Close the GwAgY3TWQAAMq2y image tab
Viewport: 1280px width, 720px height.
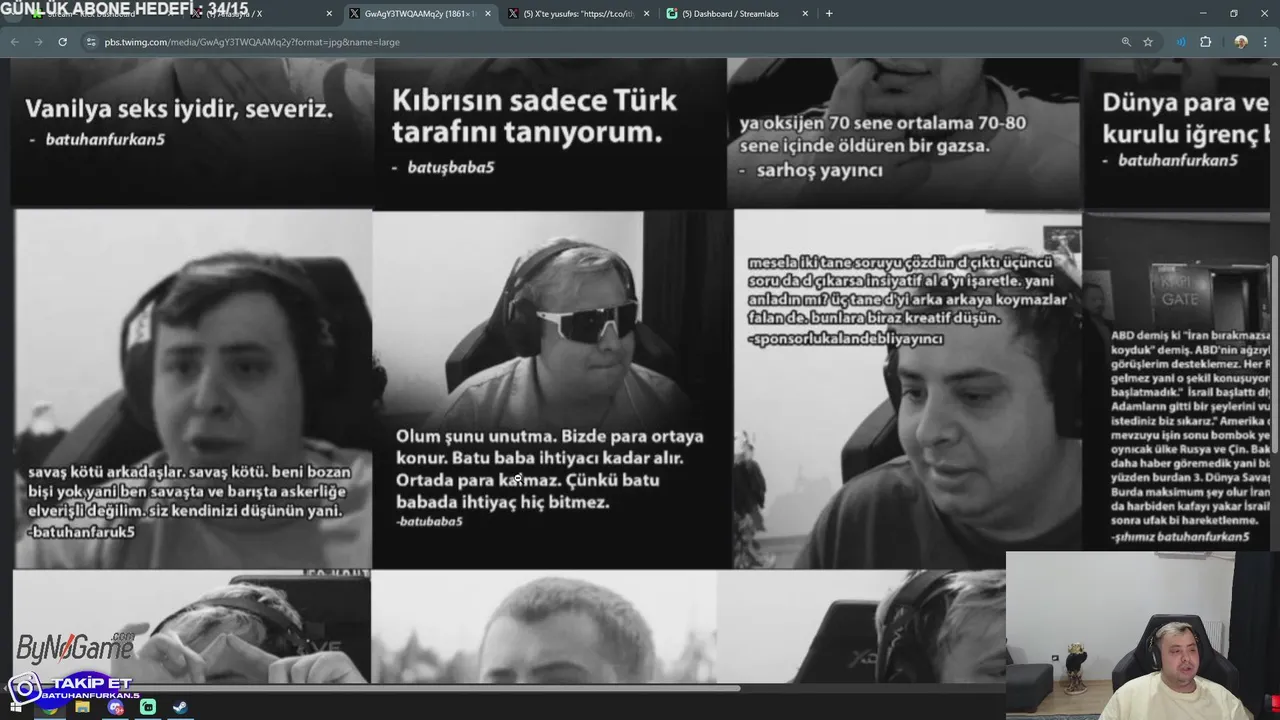(x=488, y=14)
